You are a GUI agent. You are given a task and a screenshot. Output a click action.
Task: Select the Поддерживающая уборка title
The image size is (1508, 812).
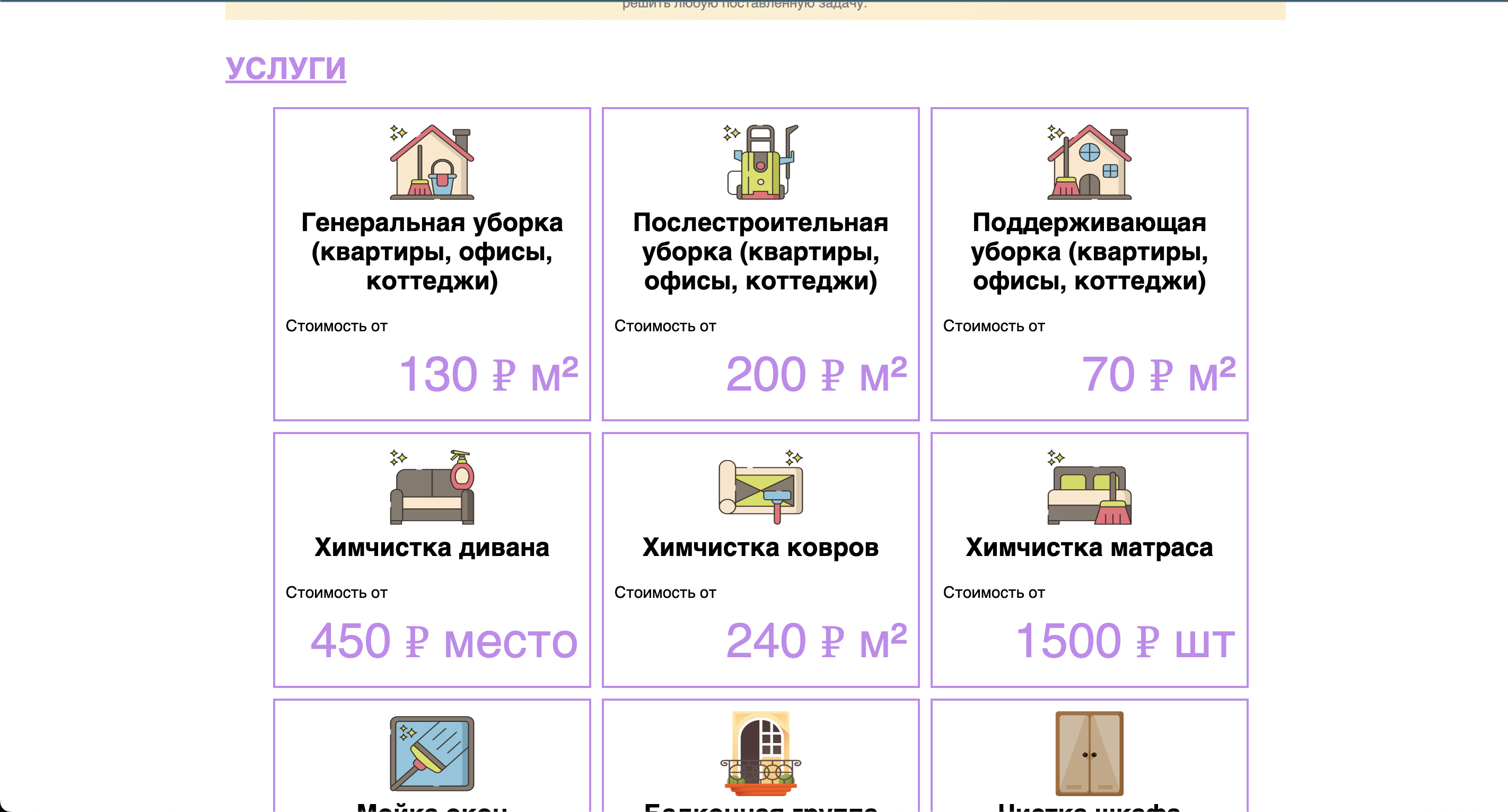coord(1090,252)
